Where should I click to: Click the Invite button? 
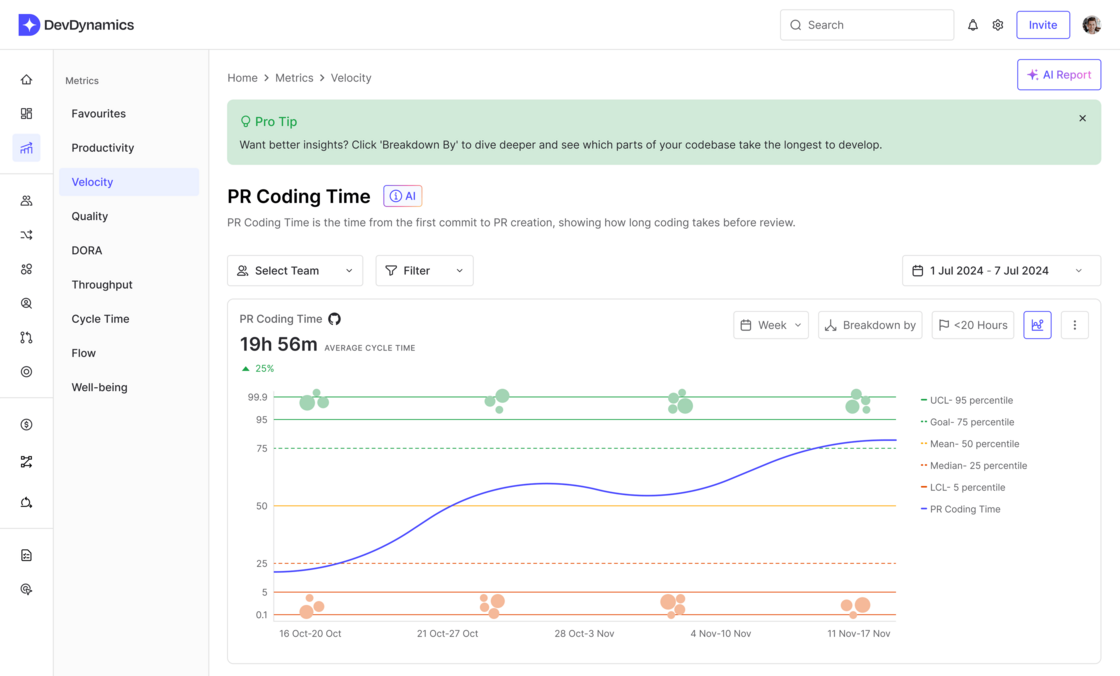click(x=1043, y=25)
